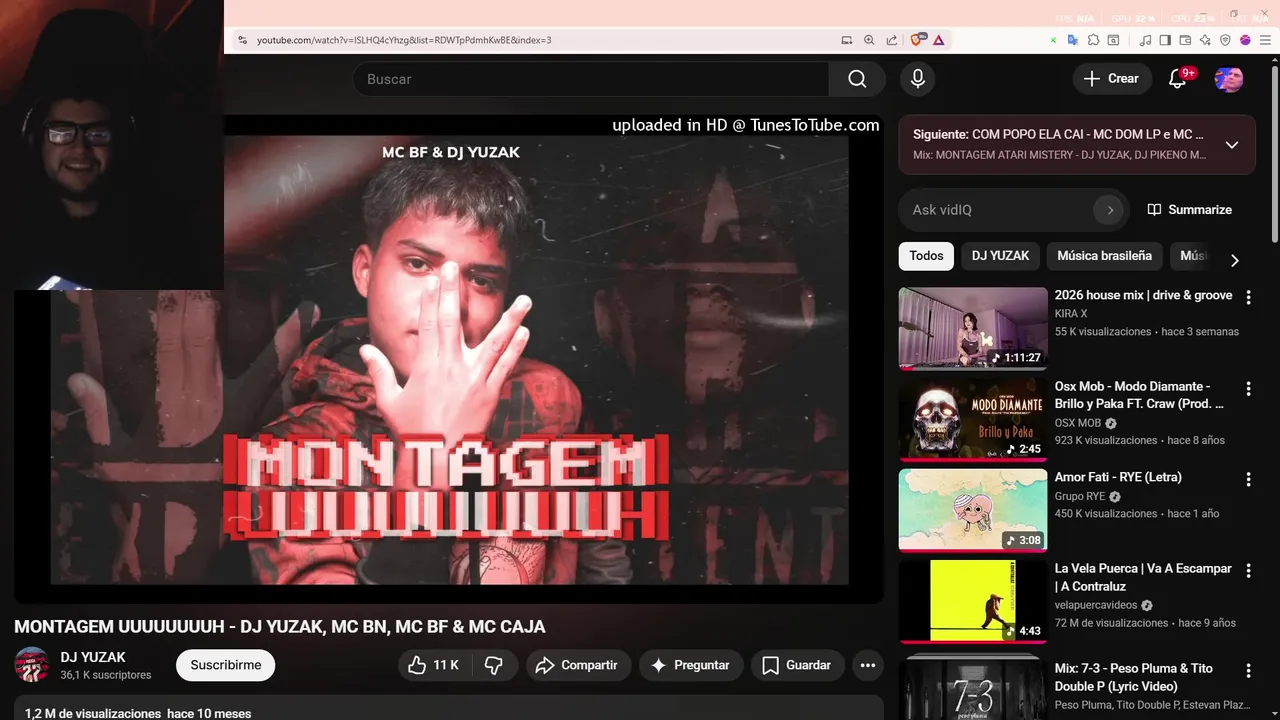Click the Suscribirme button
The width and height of the screenshot is (1280, 720).
pyautogui.click(x=226, y=665)
